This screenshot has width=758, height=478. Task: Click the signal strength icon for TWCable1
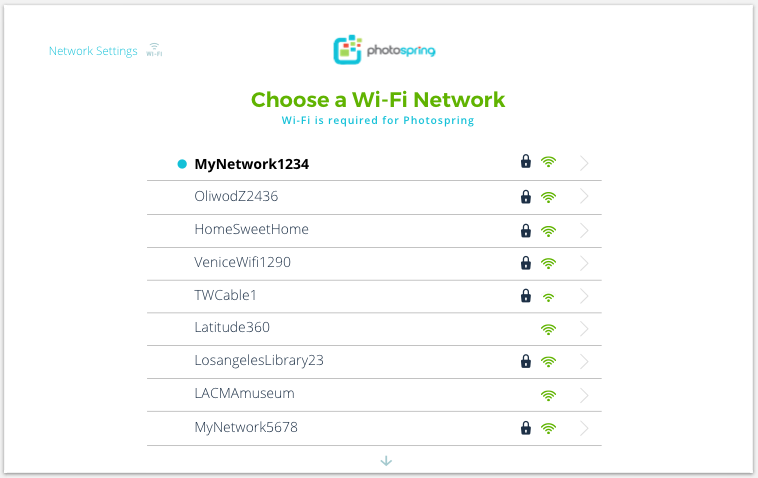point(548,298)
